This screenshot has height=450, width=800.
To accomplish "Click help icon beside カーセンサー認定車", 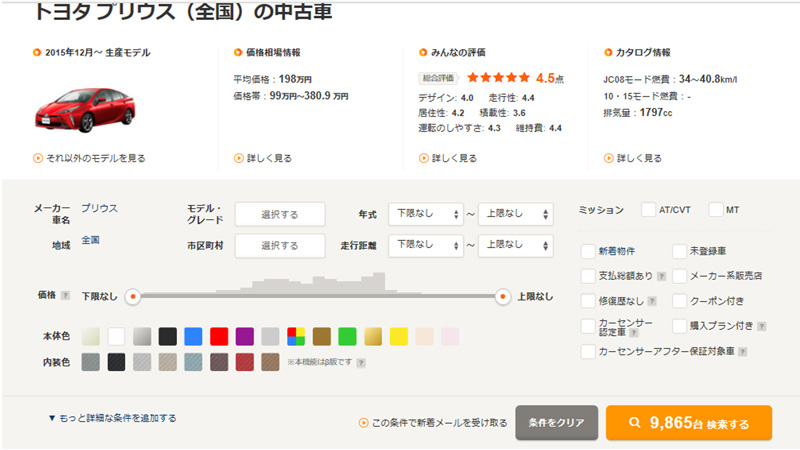I will click(x=634, y=333).
